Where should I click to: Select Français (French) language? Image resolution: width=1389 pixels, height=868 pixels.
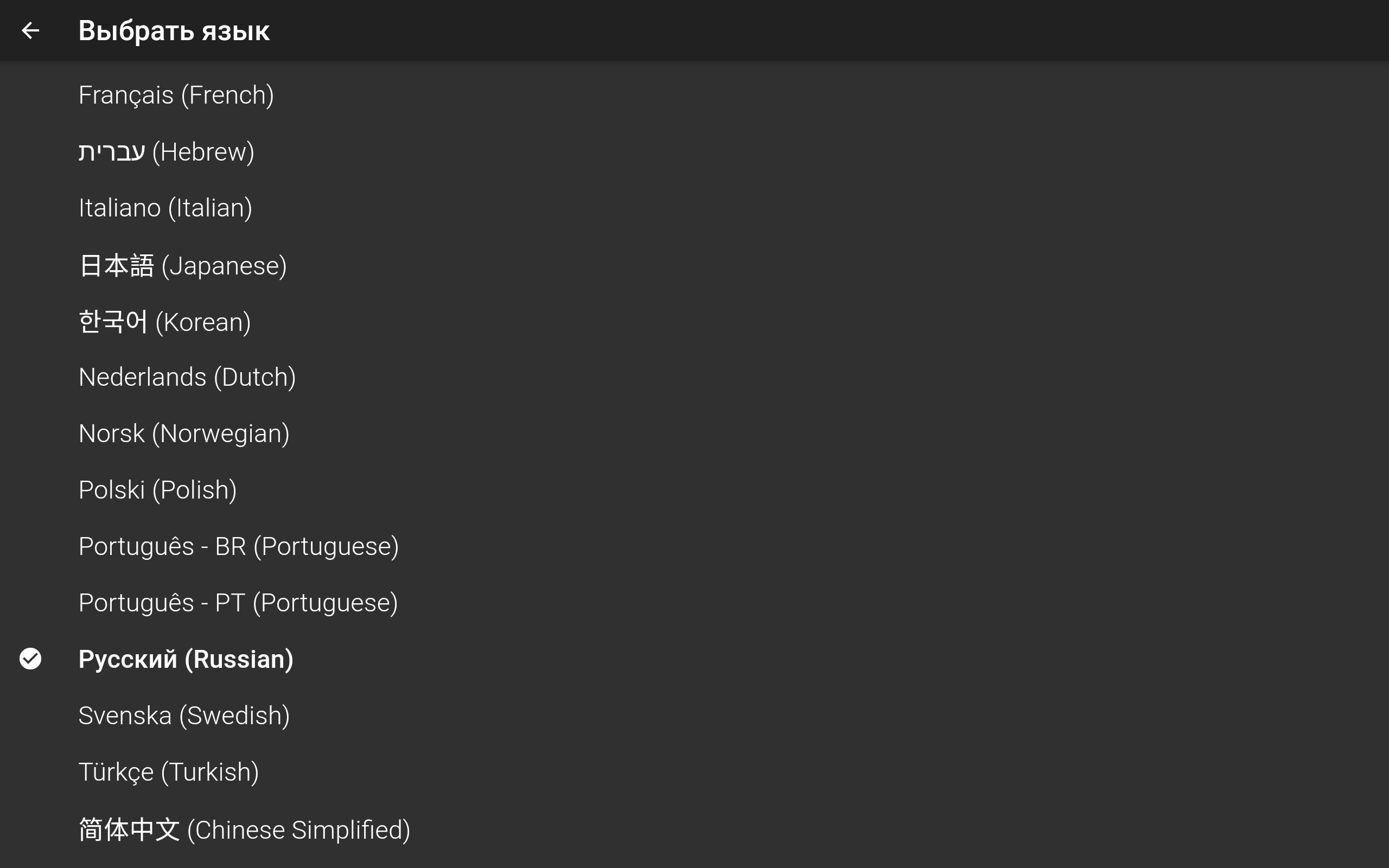(176, 95)
